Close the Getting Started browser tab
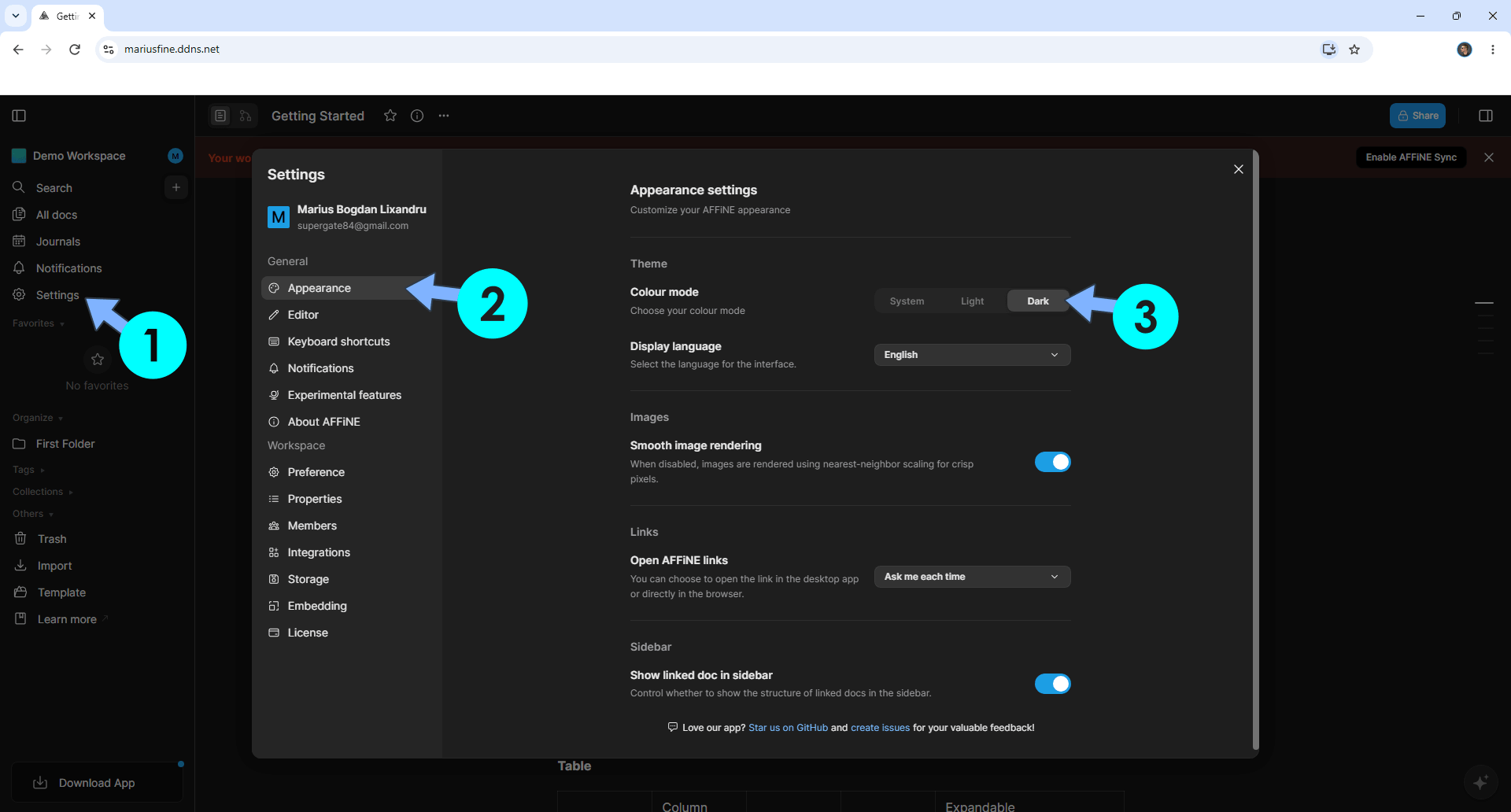1511x812 pixels. (92, 16)
